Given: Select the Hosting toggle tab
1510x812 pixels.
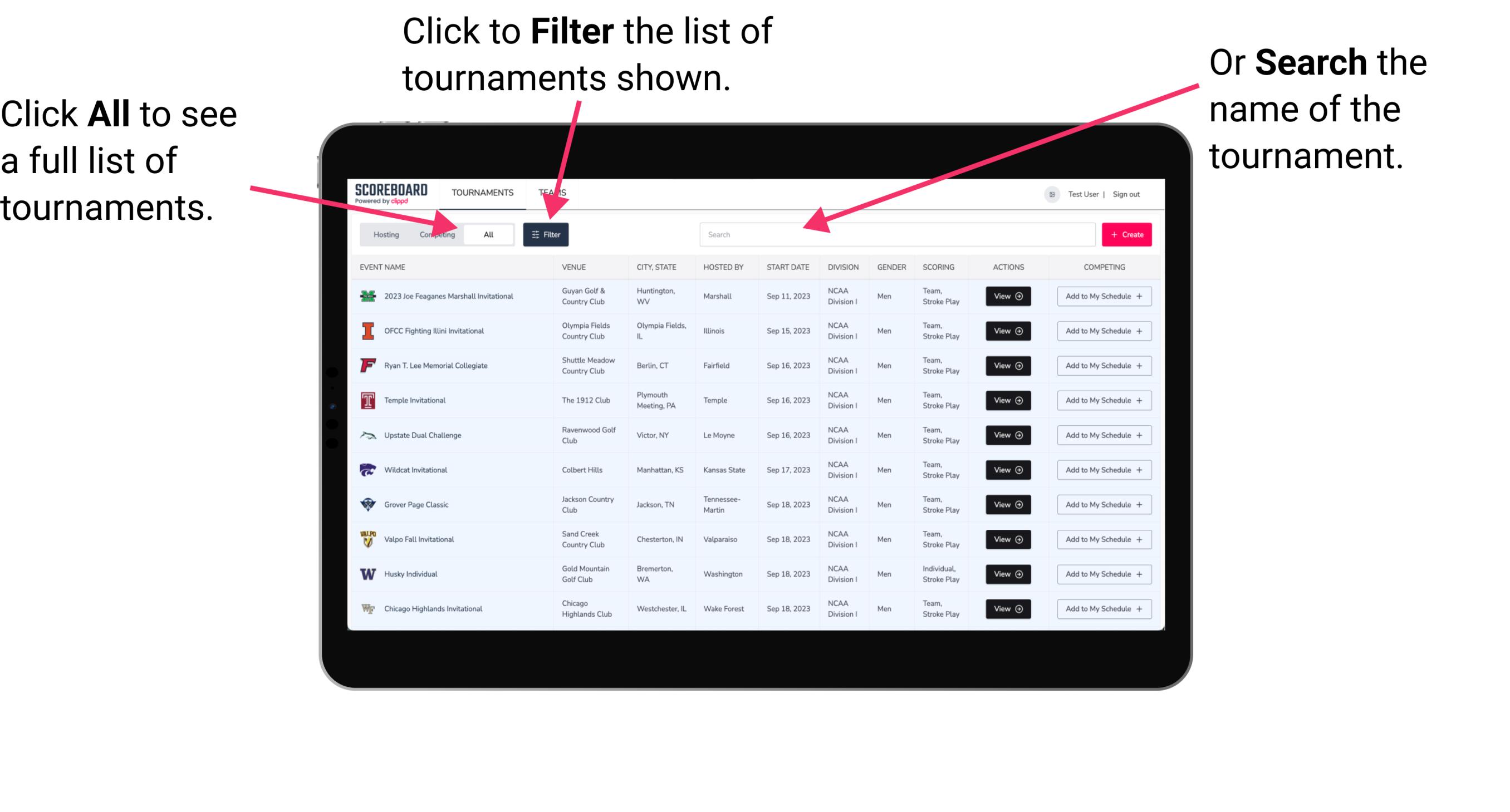Looking at the screenshot, I should click(383, 234).
